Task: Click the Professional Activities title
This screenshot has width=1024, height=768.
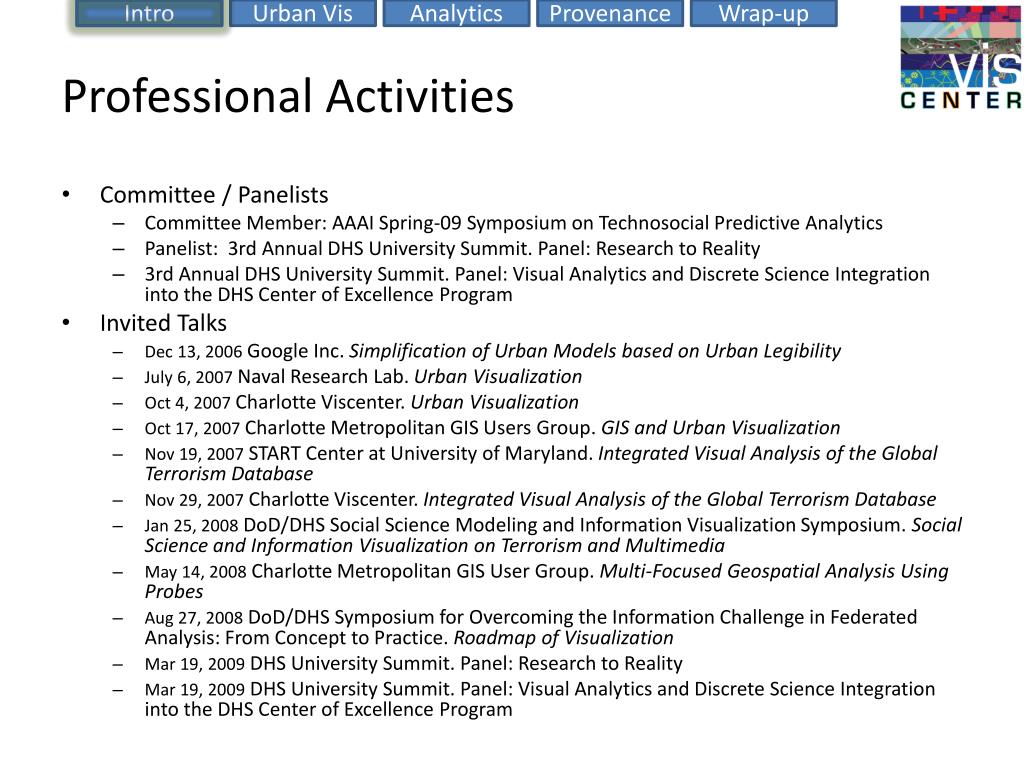Action: tap(288, 96)
